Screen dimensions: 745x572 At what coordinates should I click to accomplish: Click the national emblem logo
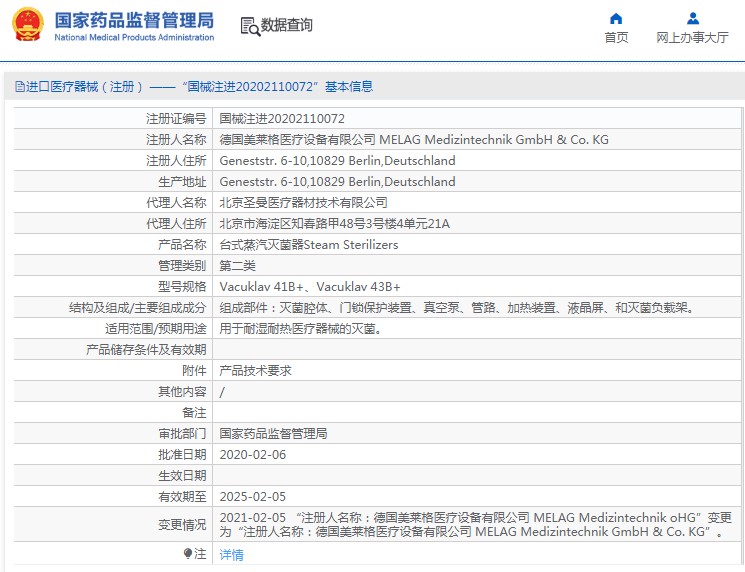(28, 25)
